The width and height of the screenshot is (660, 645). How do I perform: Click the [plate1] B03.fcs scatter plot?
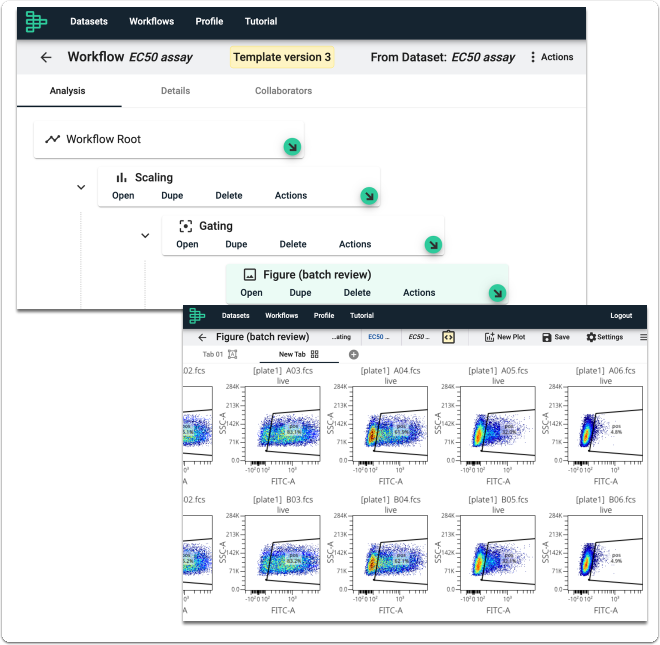click(x=282, y=553)
